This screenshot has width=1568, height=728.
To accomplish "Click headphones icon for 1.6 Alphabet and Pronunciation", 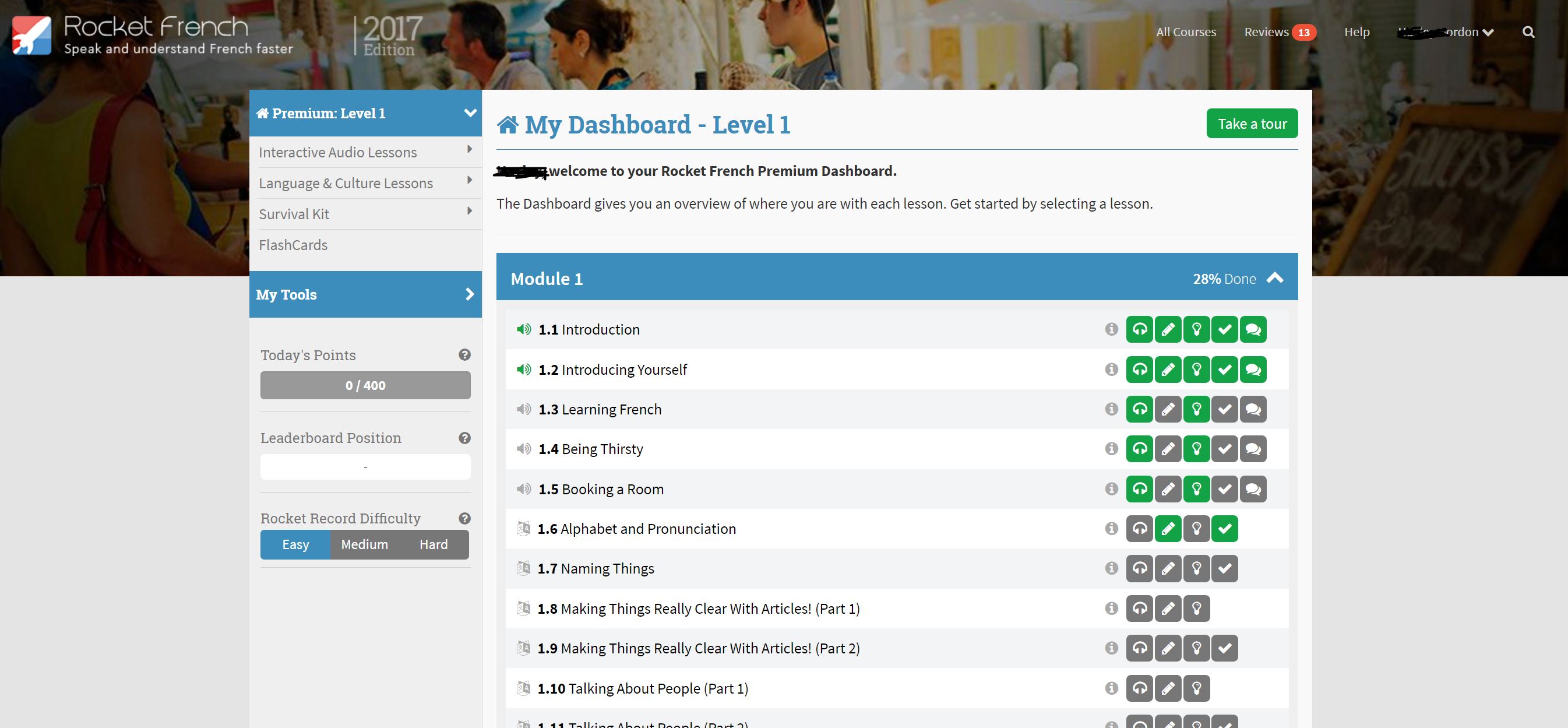I will click(x=1140, y=528).
